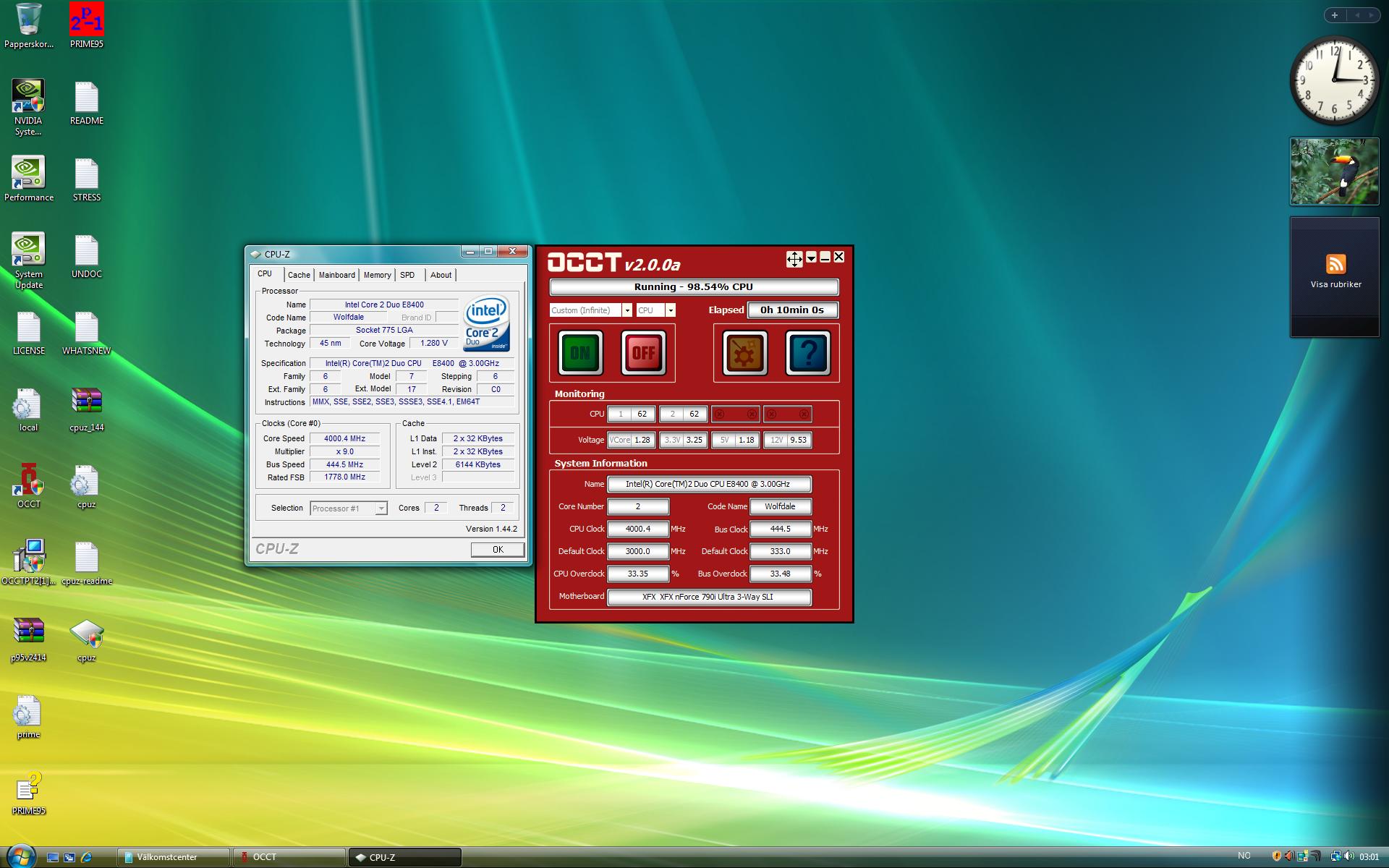Switch to CPU-Z in the taskbar
This screenshot has width=1389, height=868.
click(x=404, y=857)
